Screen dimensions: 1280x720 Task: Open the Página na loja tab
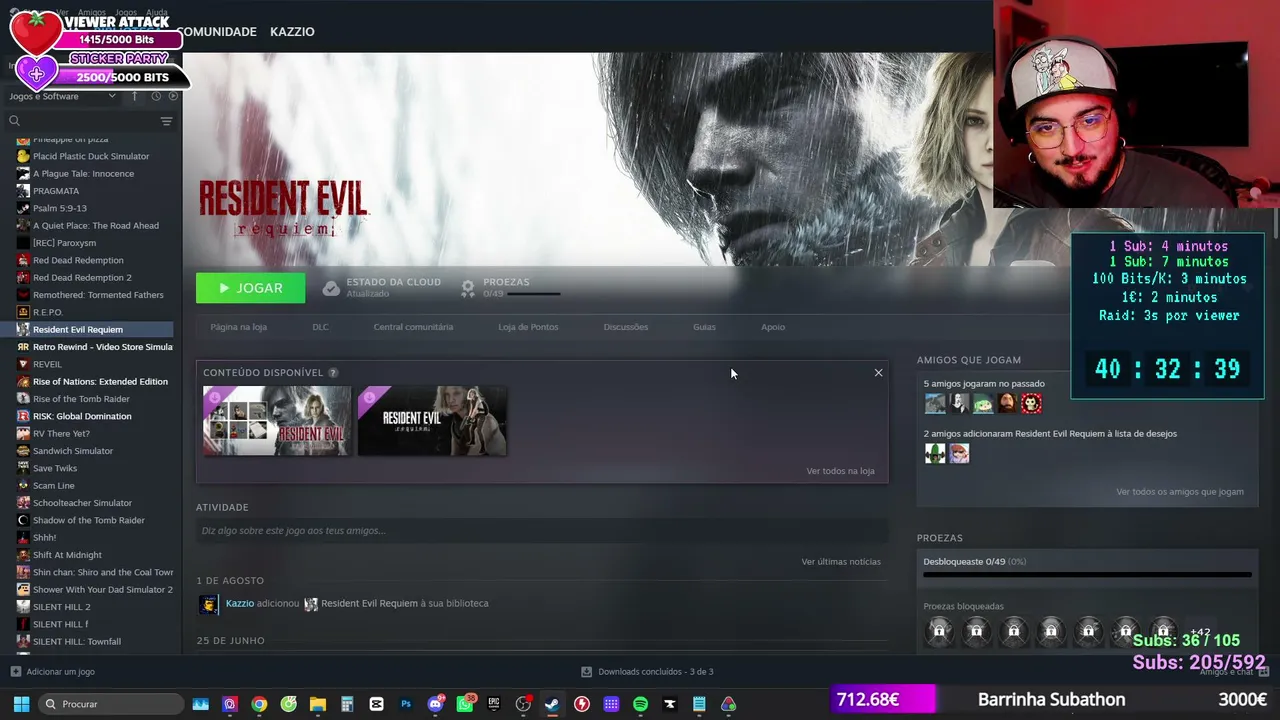pyautogui.click(x=238, y=327)
